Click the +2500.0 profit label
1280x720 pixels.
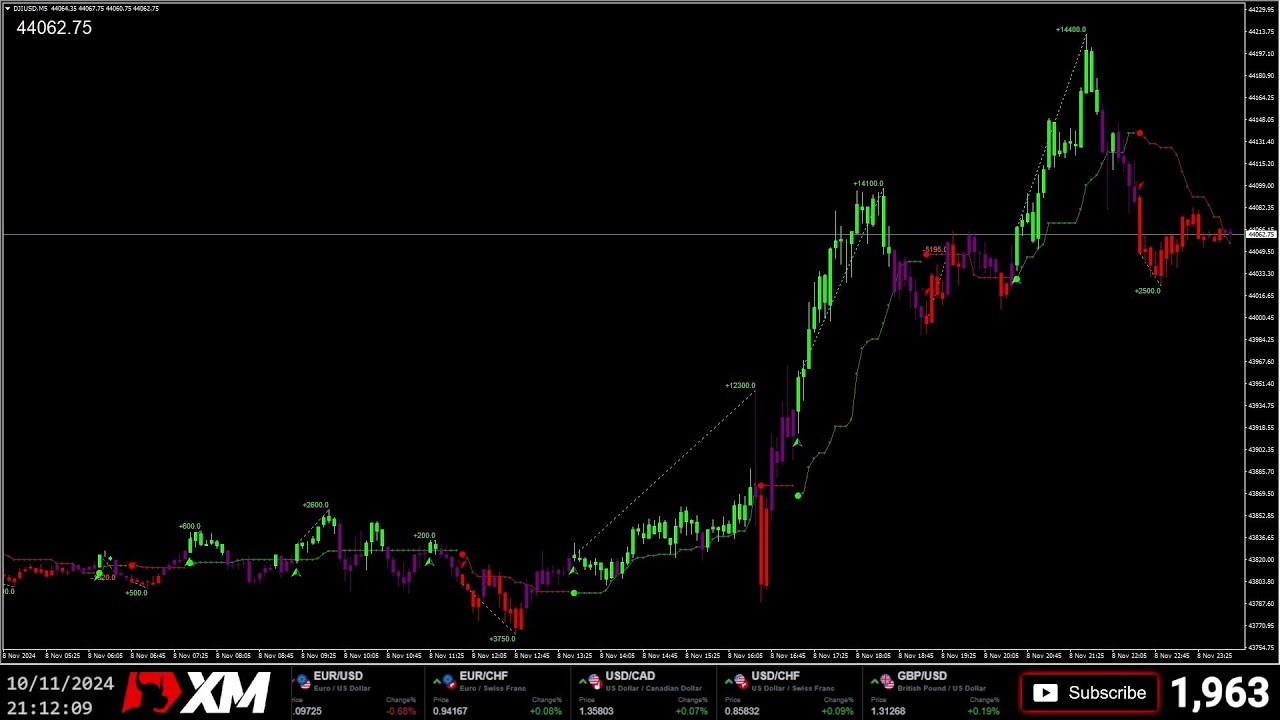(x=1147, y=291)
